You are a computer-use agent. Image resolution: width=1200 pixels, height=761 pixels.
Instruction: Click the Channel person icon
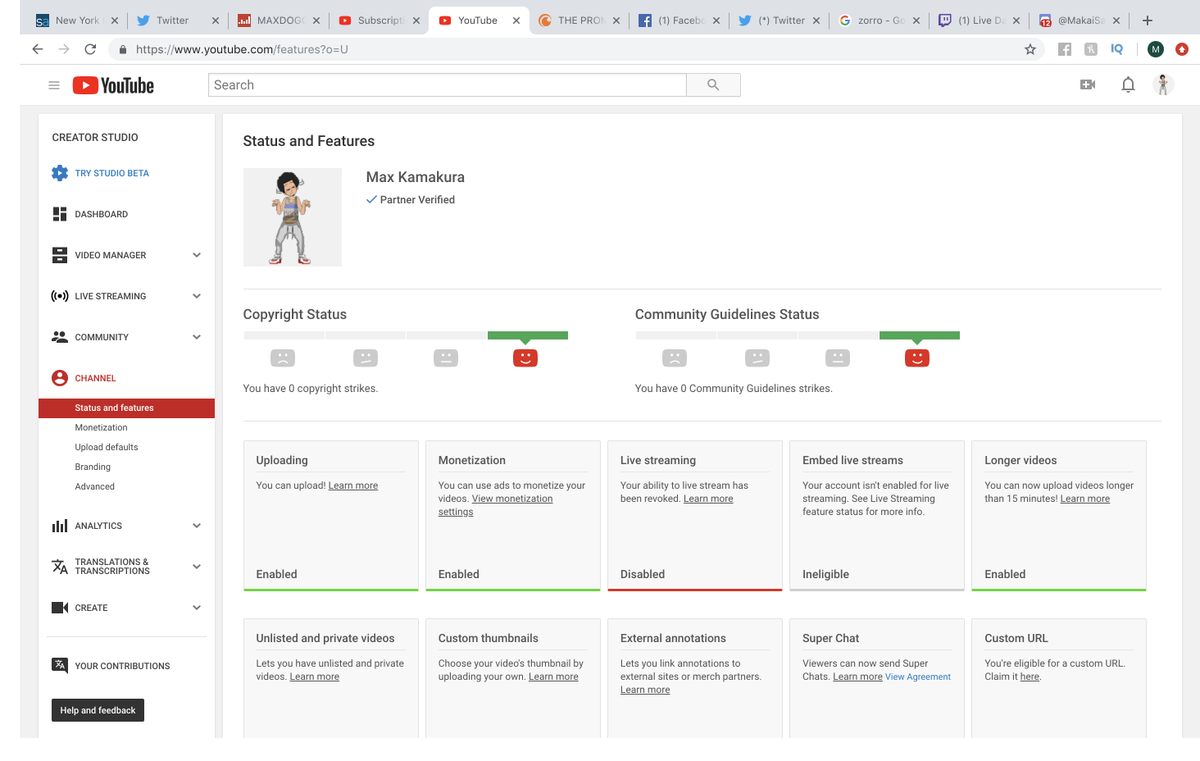(x=60, y=378)
